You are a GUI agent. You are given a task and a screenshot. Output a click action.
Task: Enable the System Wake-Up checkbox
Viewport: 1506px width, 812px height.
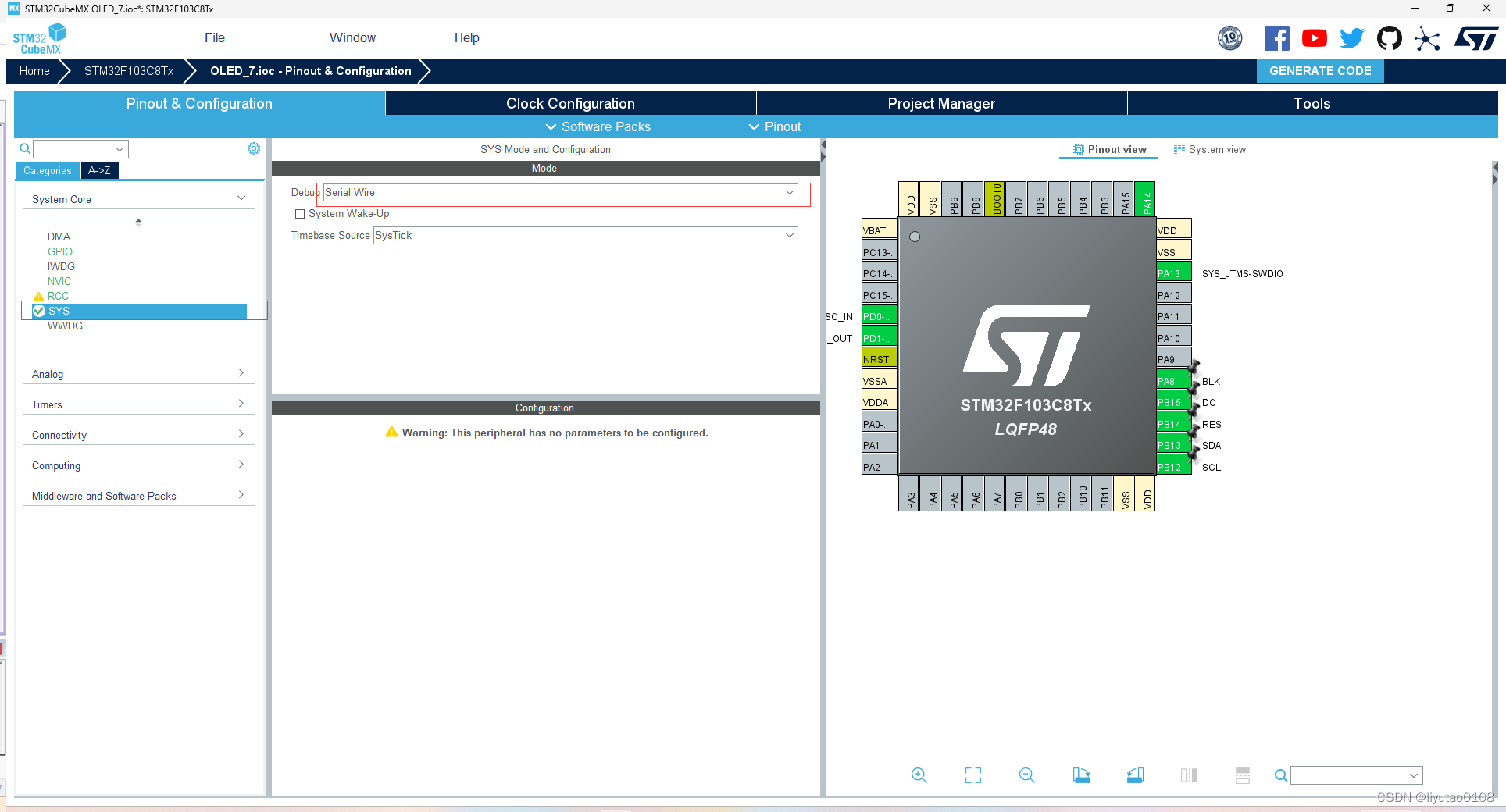pyautogui.click(x=299, y=213)
